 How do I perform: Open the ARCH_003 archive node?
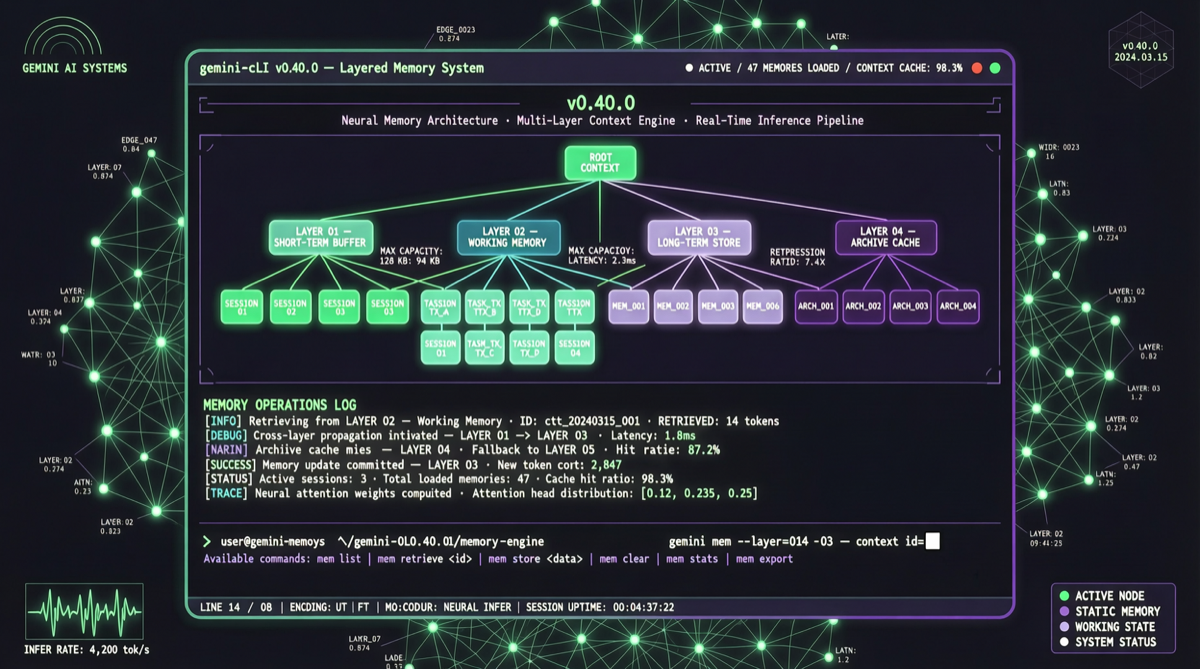pyautogui.click(x=910, y=307)
